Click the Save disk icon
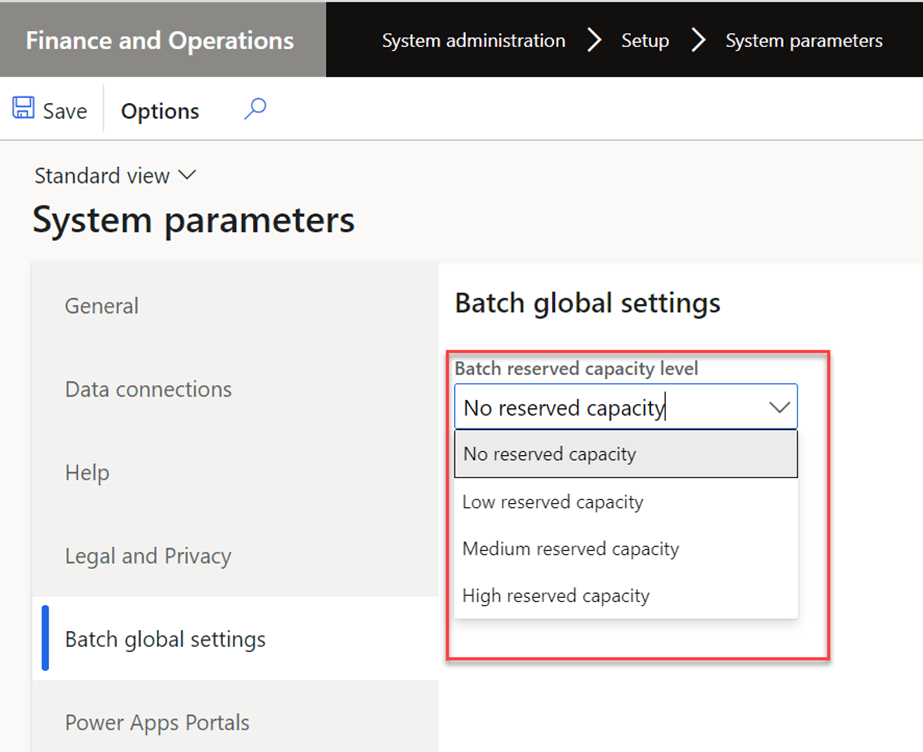 pyautogui.click(x=23, y=109)
